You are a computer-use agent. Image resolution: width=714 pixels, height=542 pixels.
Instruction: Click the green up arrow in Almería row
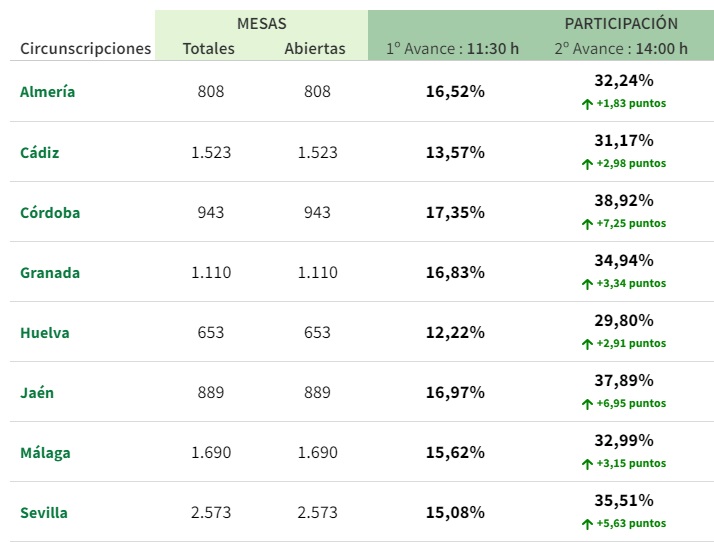pos(587,103)
